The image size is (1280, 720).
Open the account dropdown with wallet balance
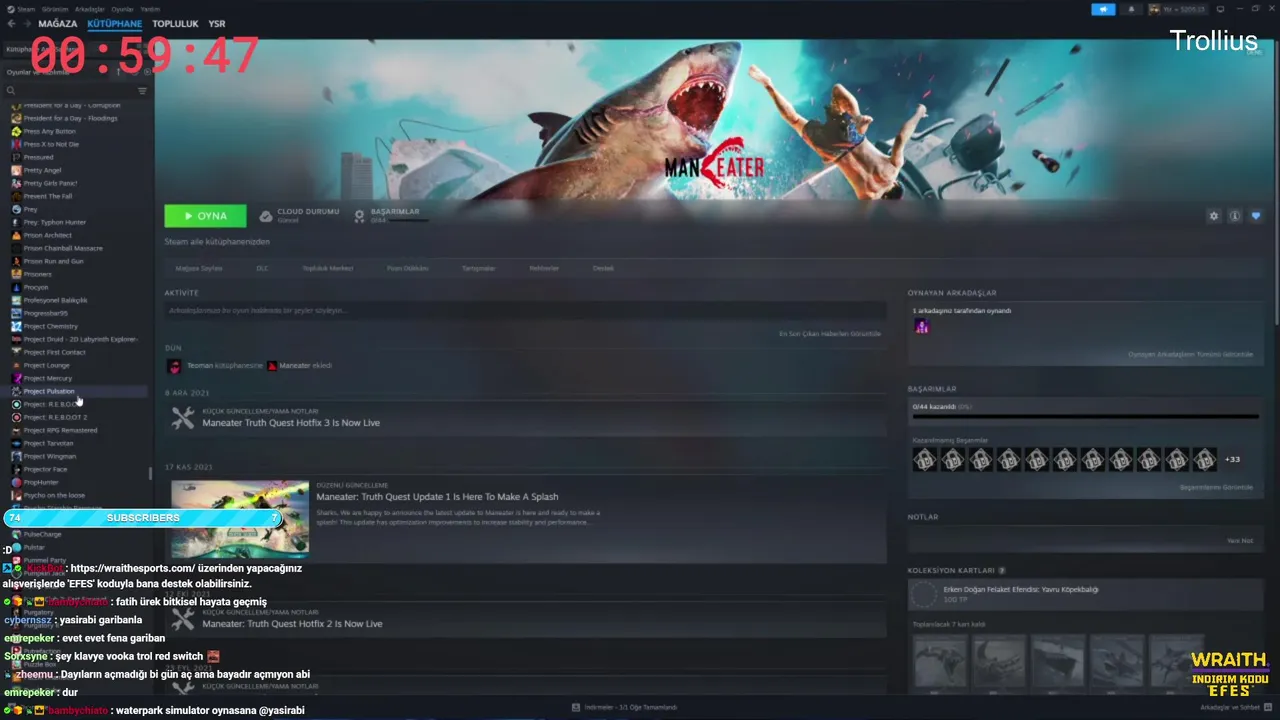[1177, 9]
